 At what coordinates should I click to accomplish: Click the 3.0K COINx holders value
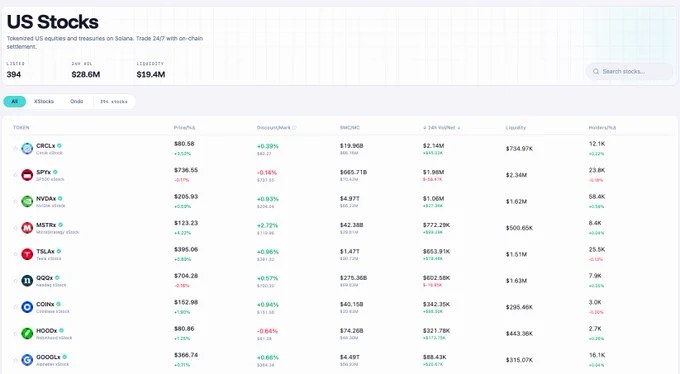click(x=595, y=302)
